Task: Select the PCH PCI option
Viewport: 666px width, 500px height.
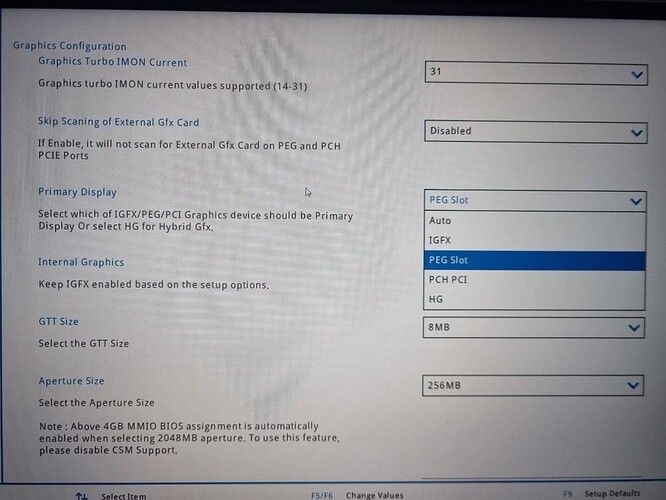Action: point(447,280)
